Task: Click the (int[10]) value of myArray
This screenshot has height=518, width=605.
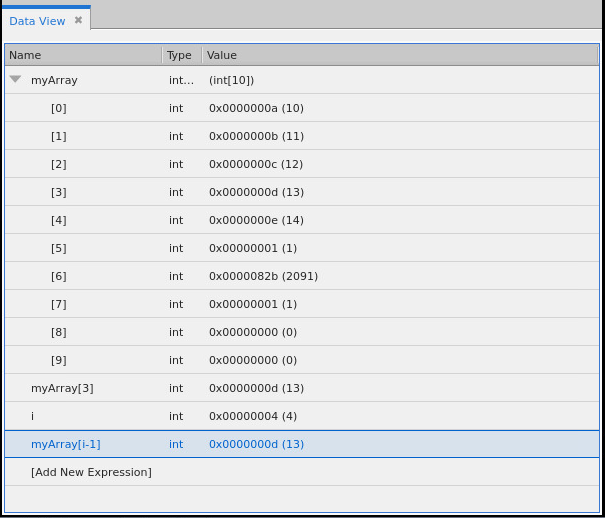Action: click(231, 80)
